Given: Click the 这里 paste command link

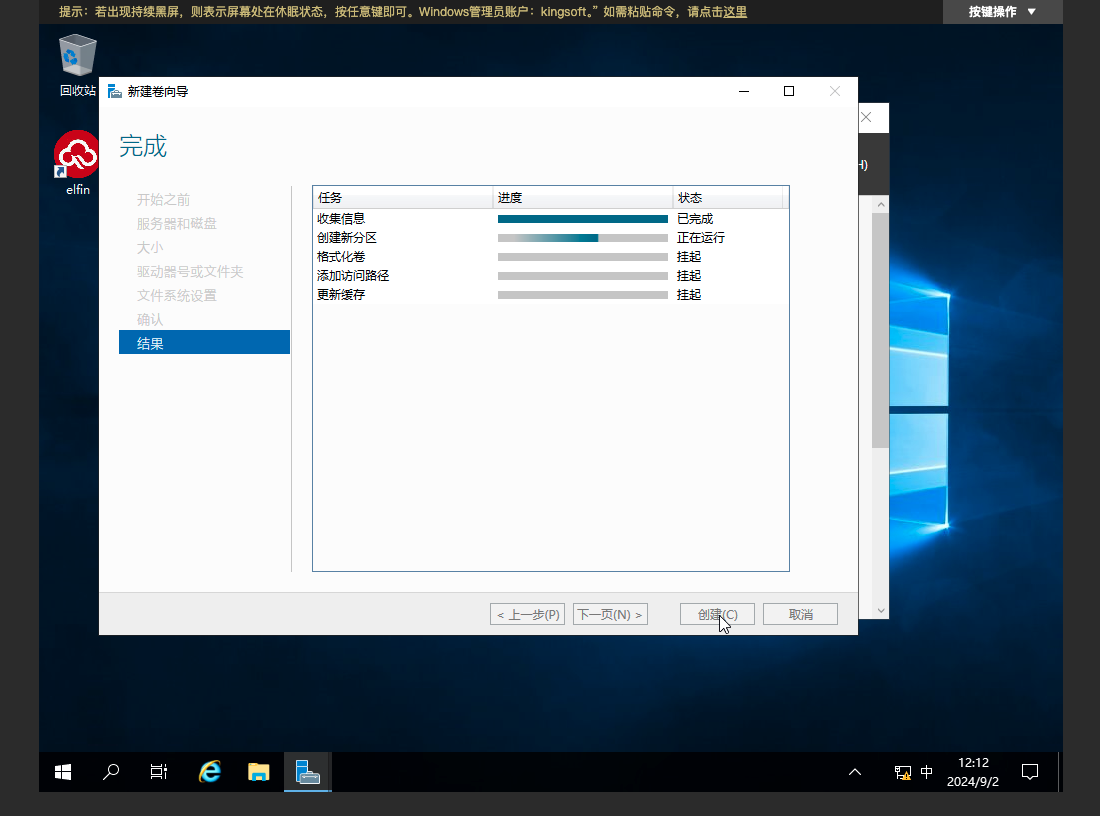Looking at the screenshot, I should point(735,12).
